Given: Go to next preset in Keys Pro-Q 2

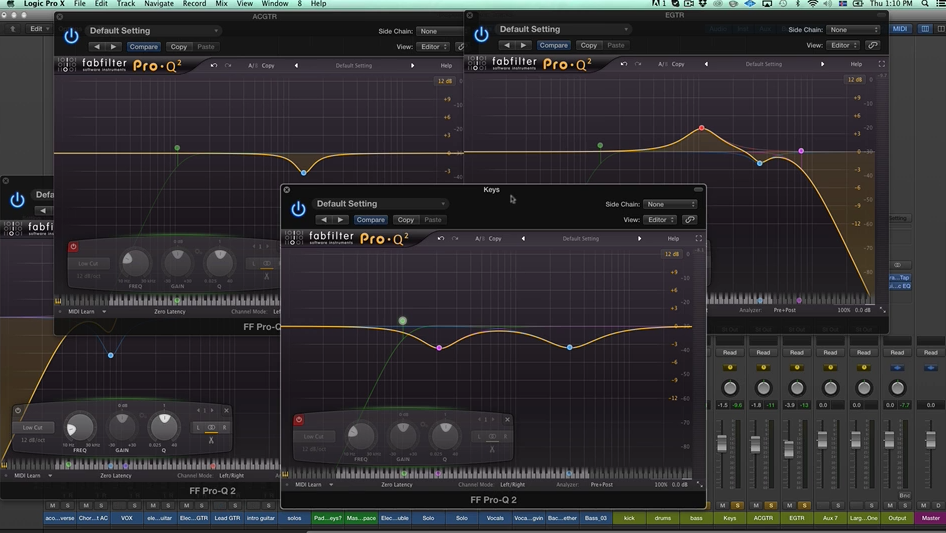Looking at the screenshot, I should click(640, 238).
